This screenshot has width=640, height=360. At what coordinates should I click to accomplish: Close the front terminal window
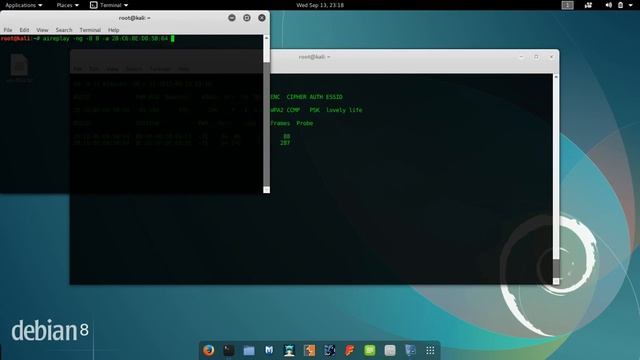pos(262,18)
